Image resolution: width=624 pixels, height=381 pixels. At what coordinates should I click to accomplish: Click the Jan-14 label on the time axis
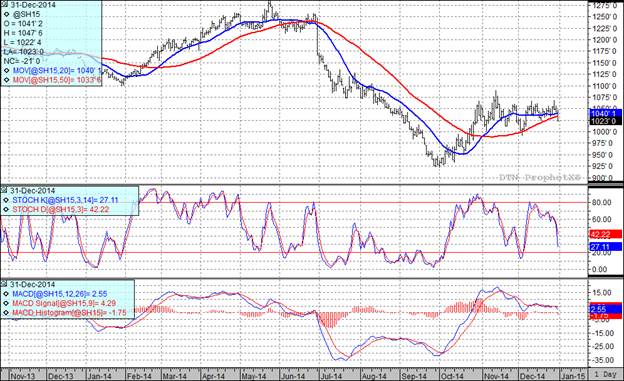pyautogui.click(x=99, y=376)
